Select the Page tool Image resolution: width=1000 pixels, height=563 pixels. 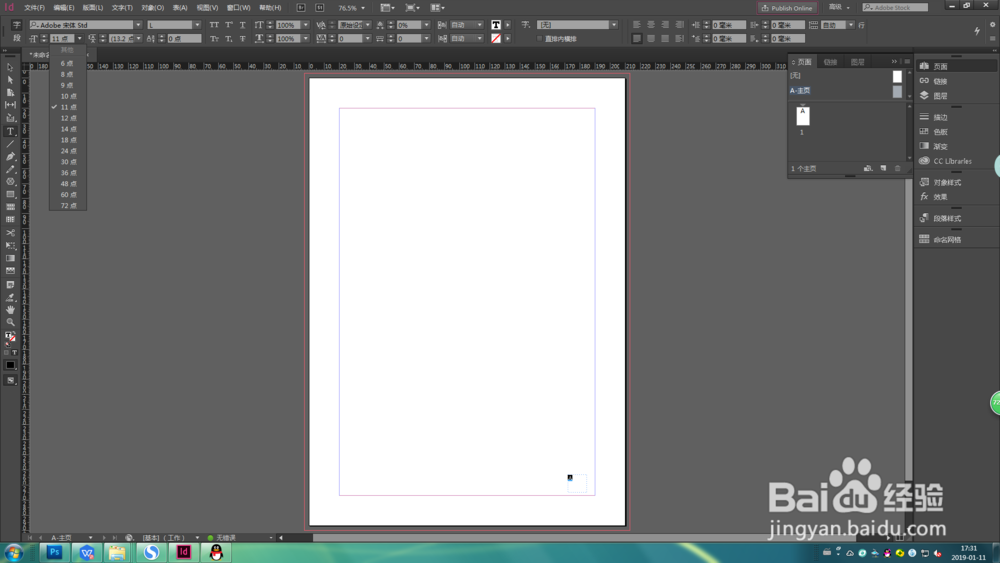10,92
